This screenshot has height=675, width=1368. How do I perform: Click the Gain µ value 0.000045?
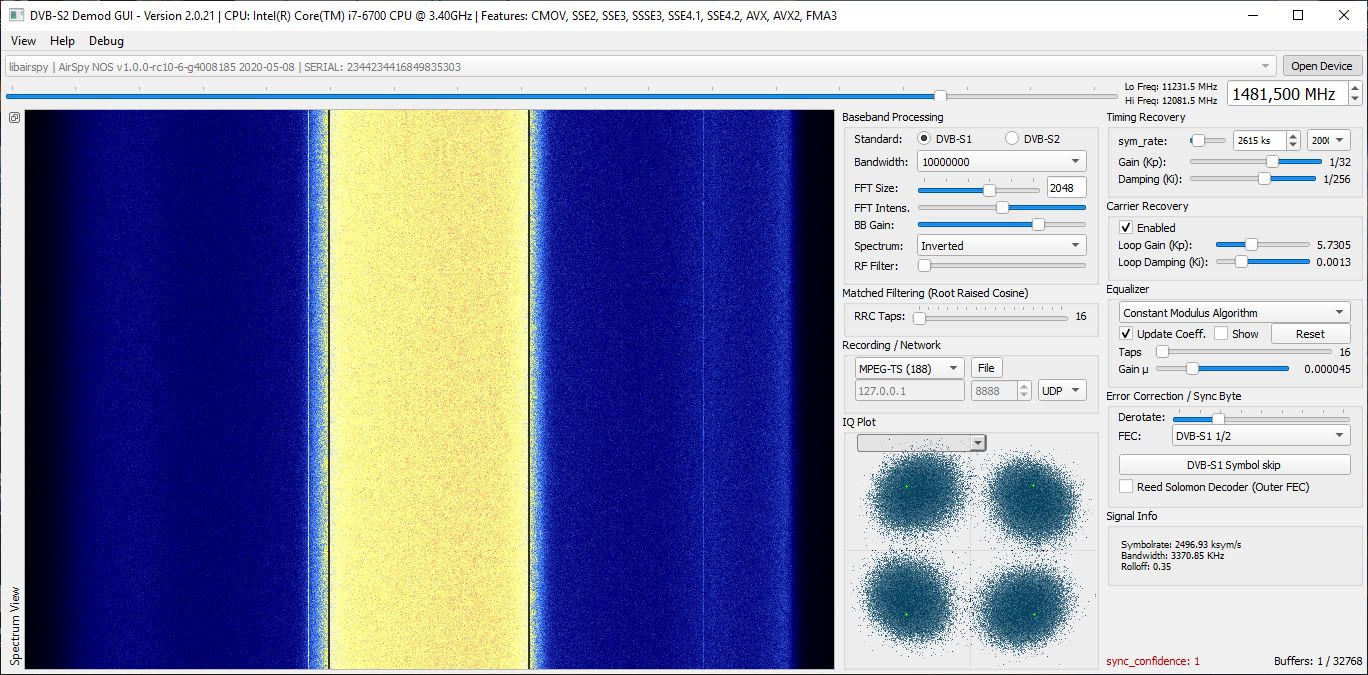[1328, 369]
